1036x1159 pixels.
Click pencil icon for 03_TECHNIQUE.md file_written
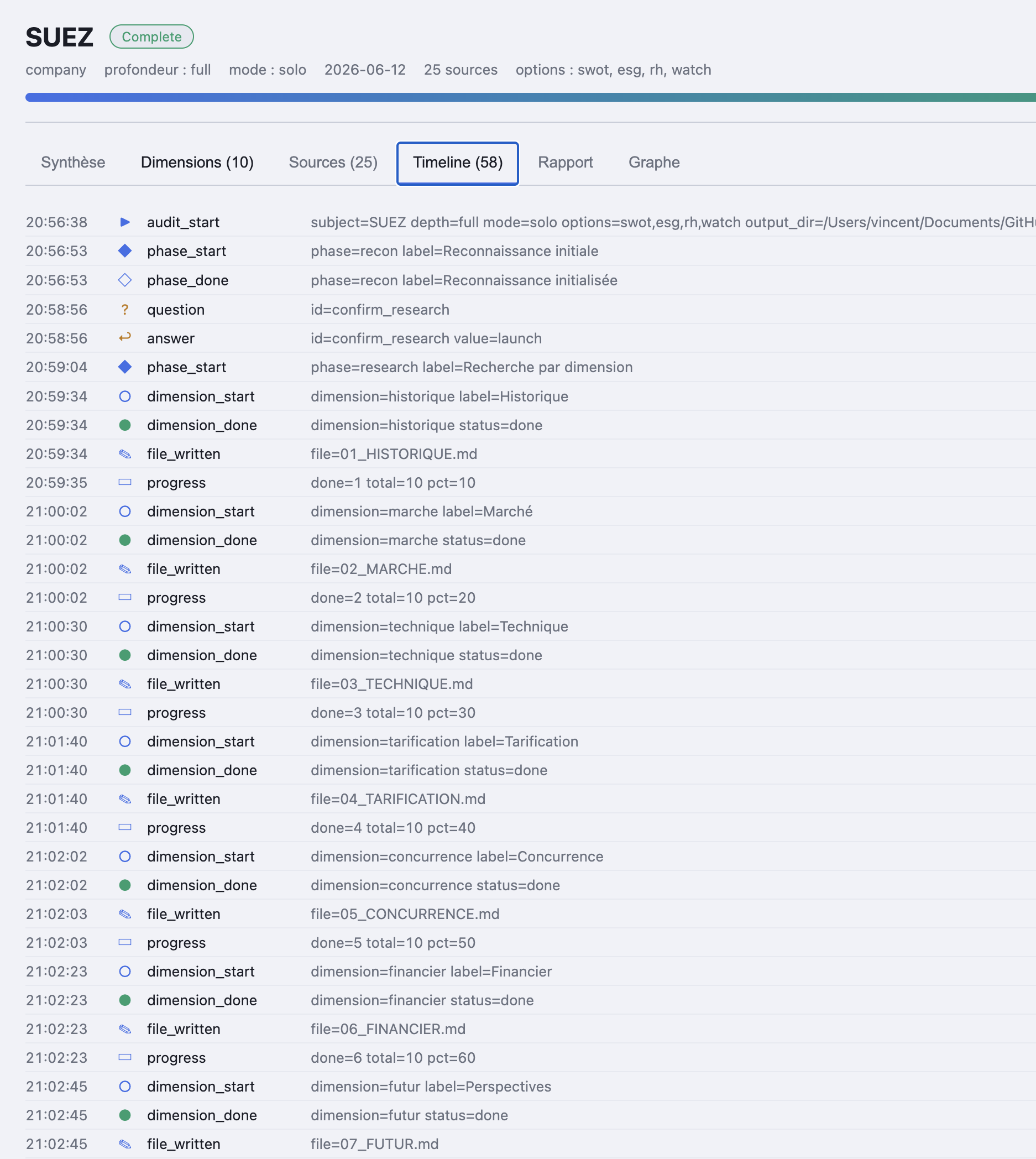tap(125, 684)
